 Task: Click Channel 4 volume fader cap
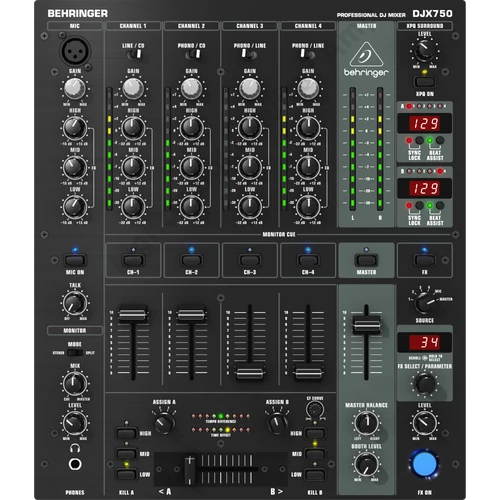[x=308, y=373]
